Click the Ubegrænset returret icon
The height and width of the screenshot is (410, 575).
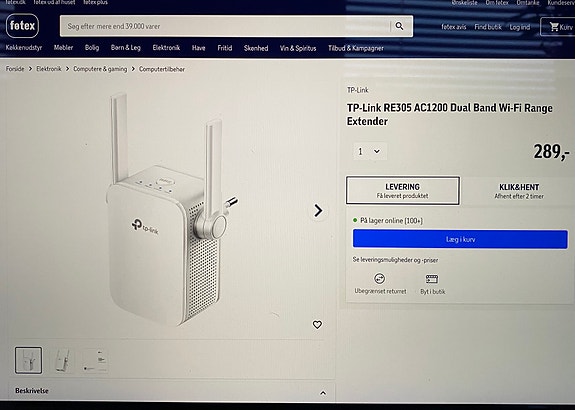tap(380, 278)
